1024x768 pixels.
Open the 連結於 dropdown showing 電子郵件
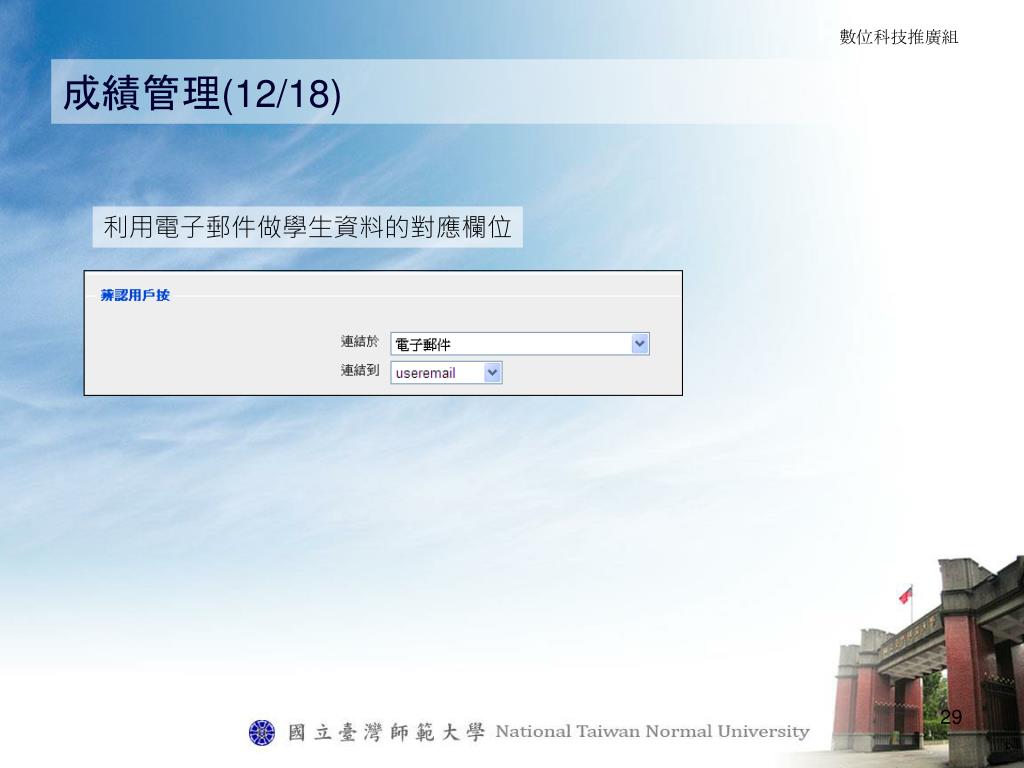coord(520,344)
